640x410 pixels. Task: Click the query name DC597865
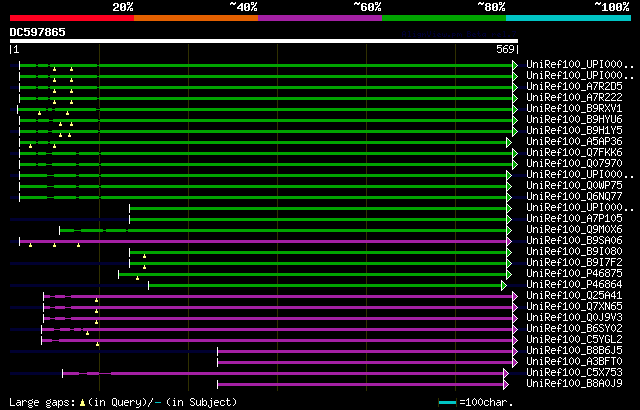pyautogui.click(x=38, y=32)
